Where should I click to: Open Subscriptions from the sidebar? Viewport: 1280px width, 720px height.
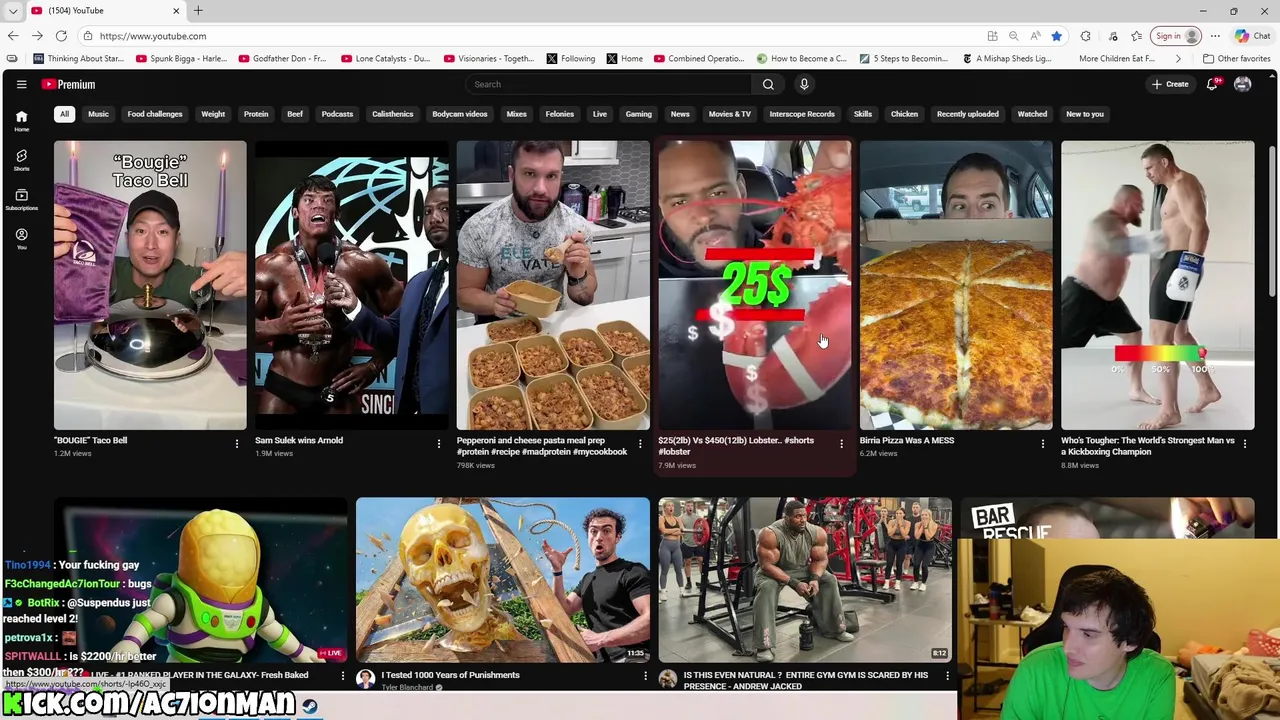[21, 199]
